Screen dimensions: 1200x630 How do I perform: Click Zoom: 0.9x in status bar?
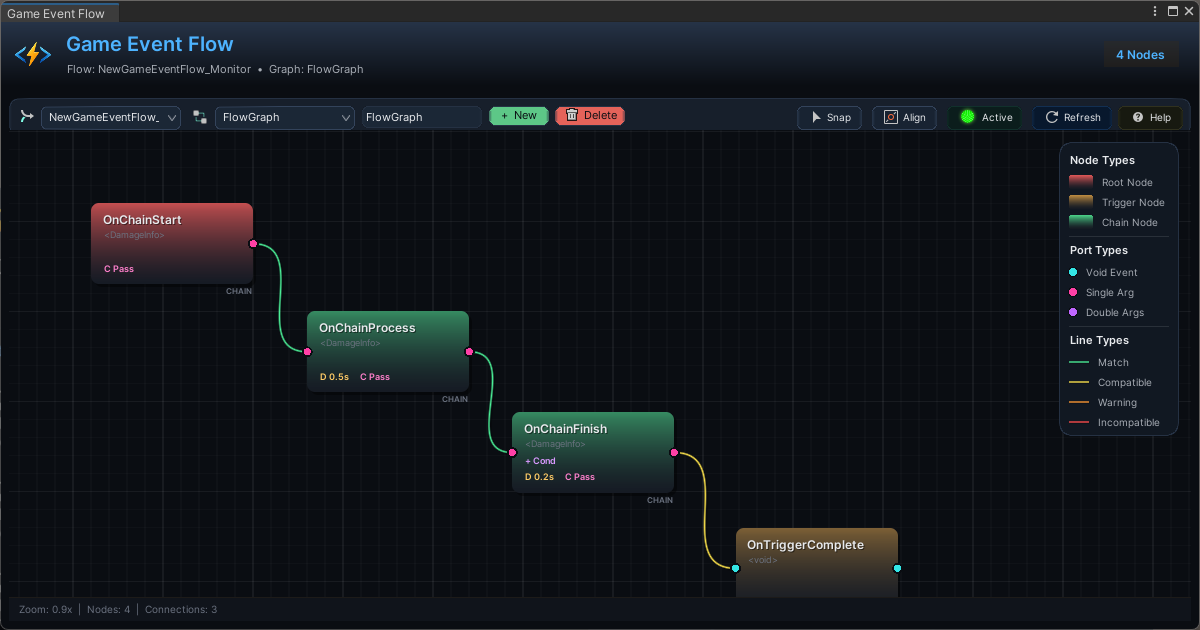tap(46, 609)
